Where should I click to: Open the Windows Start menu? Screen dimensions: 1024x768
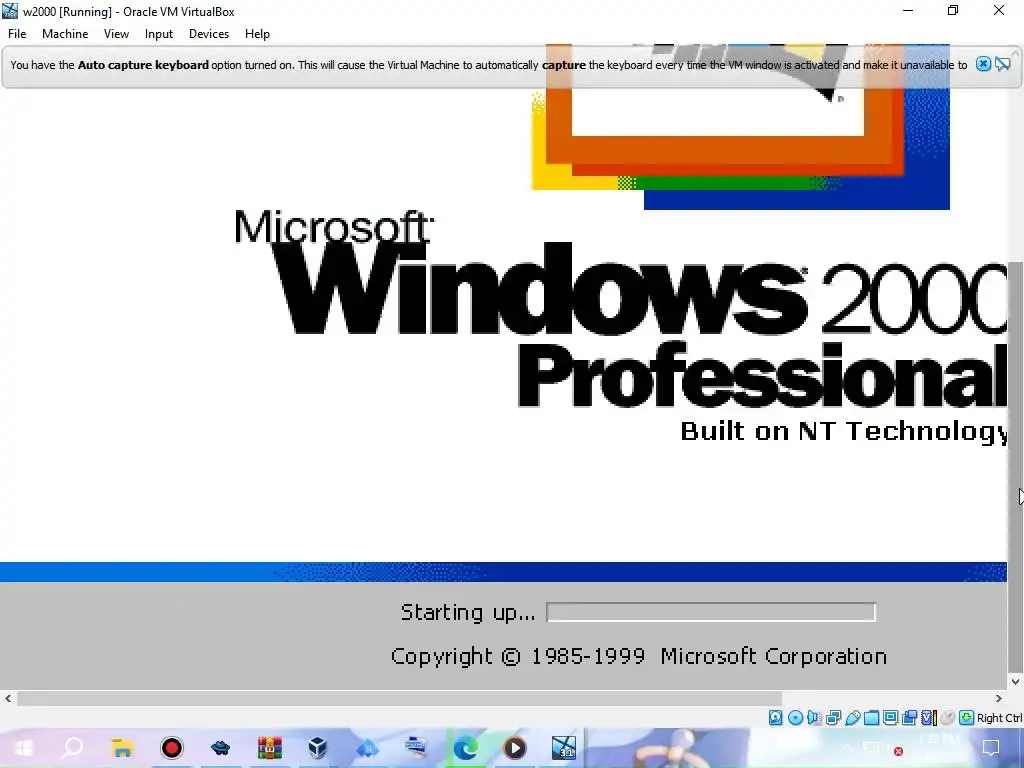click(24, 748)
